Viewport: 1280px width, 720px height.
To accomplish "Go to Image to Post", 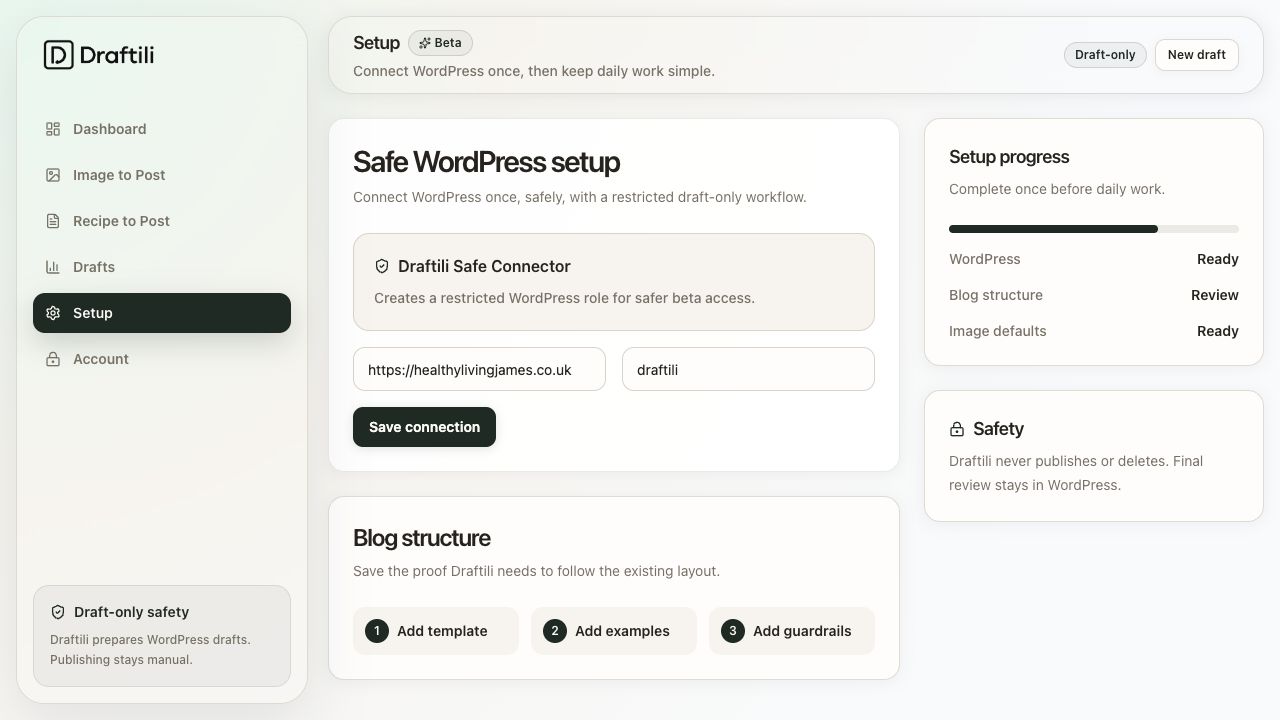I will click(162, 175).
